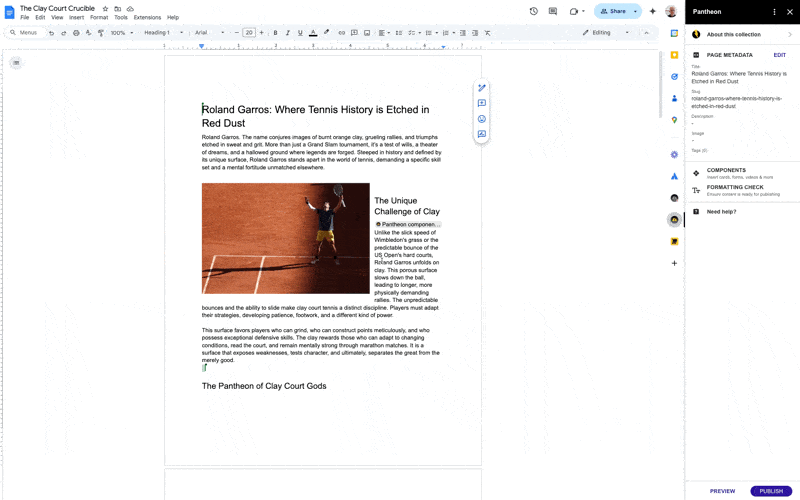Show document outline tabs button
This screenshot has width=800, height=500.
pyautogui.click(x=15, y=63)
